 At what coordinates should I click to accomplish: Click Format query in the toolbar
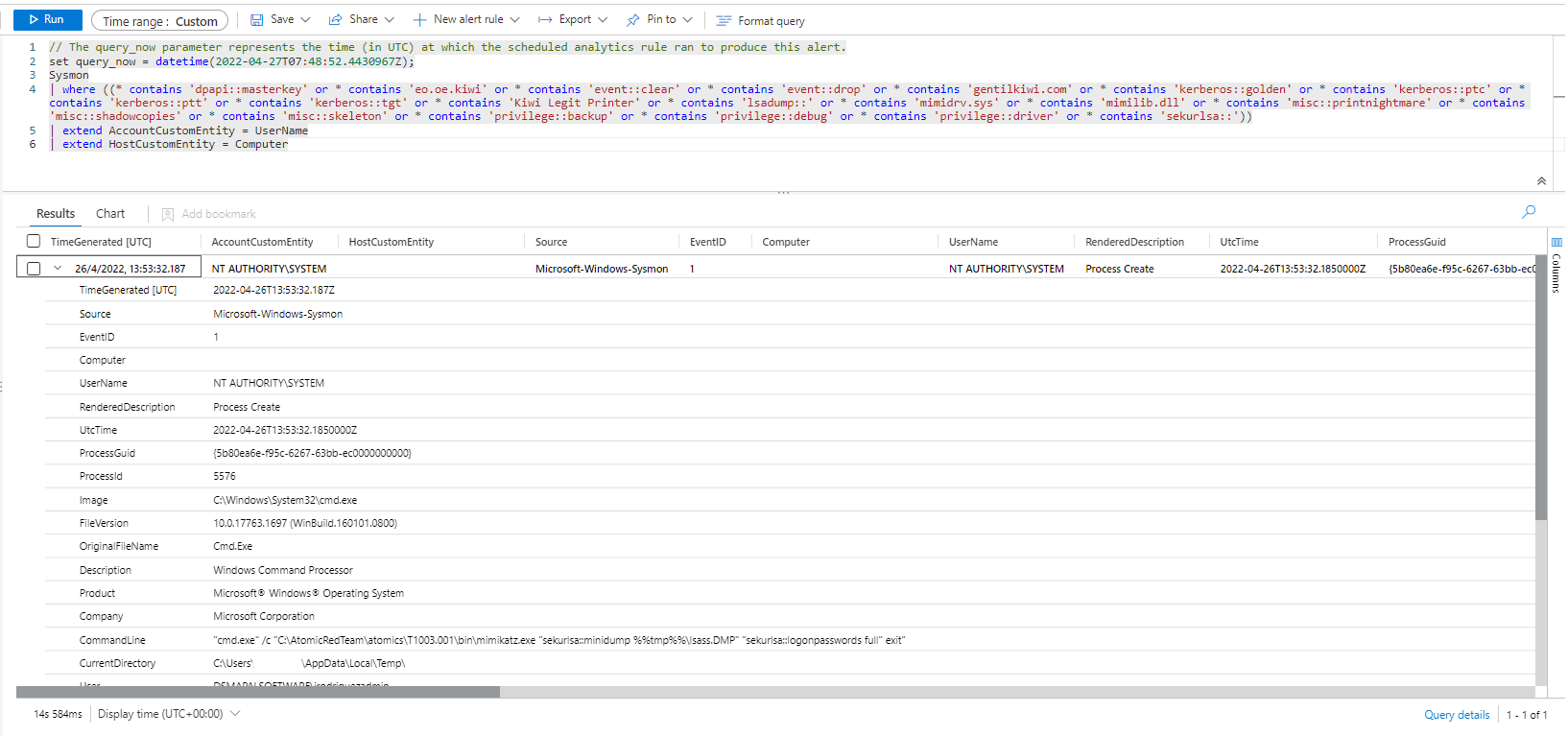point(760,21)
